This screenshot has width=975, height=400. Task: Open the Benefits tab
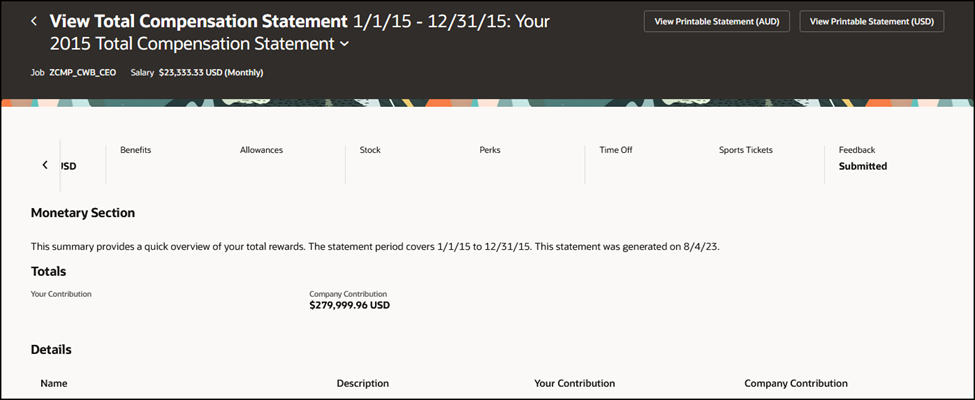click(x=136, y=150)
